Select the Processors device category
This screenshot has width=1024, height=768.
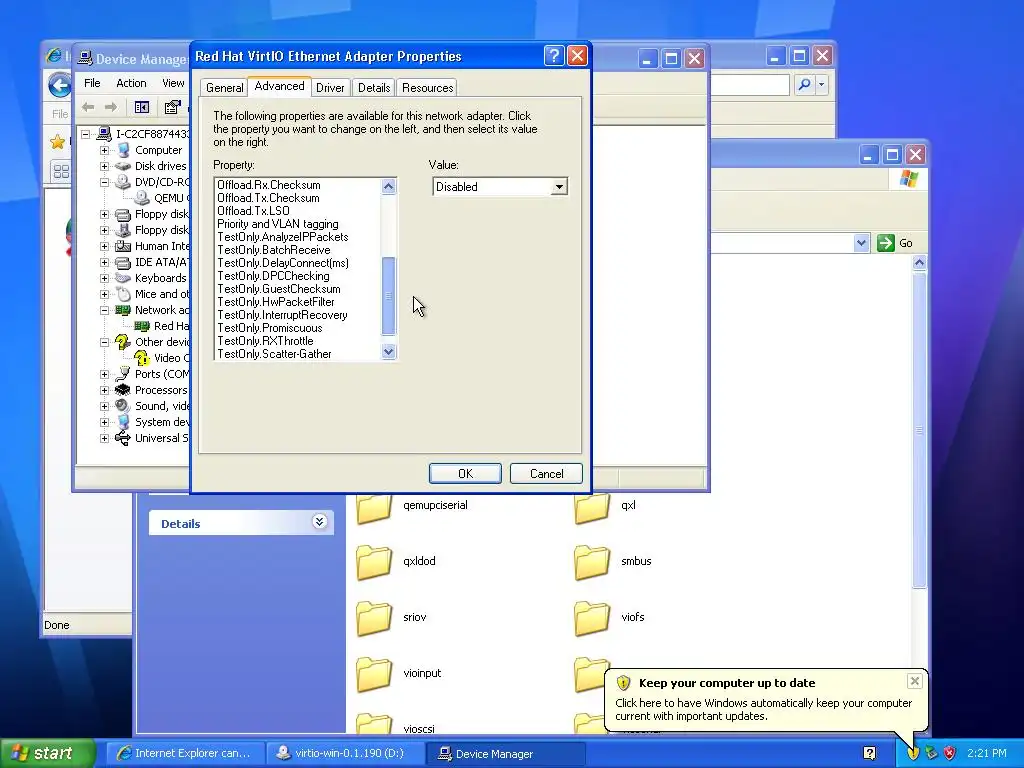[161, 390]
